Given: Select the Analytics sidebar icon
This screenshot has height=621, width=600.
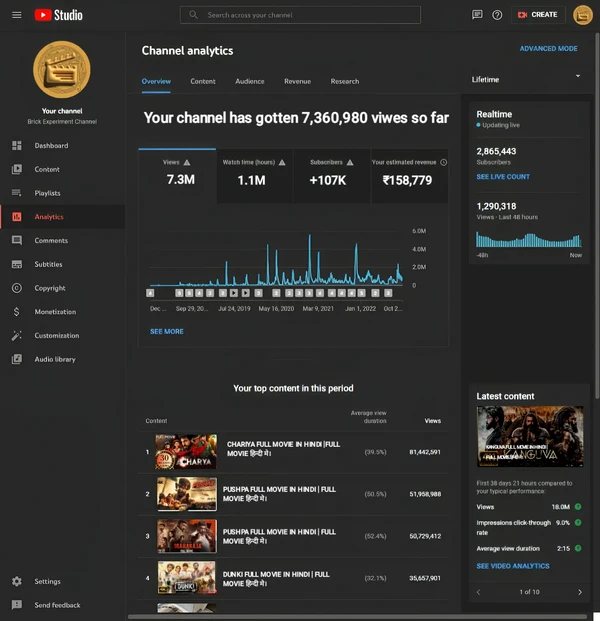Looking at the screenshot, I should pos(17,217).
